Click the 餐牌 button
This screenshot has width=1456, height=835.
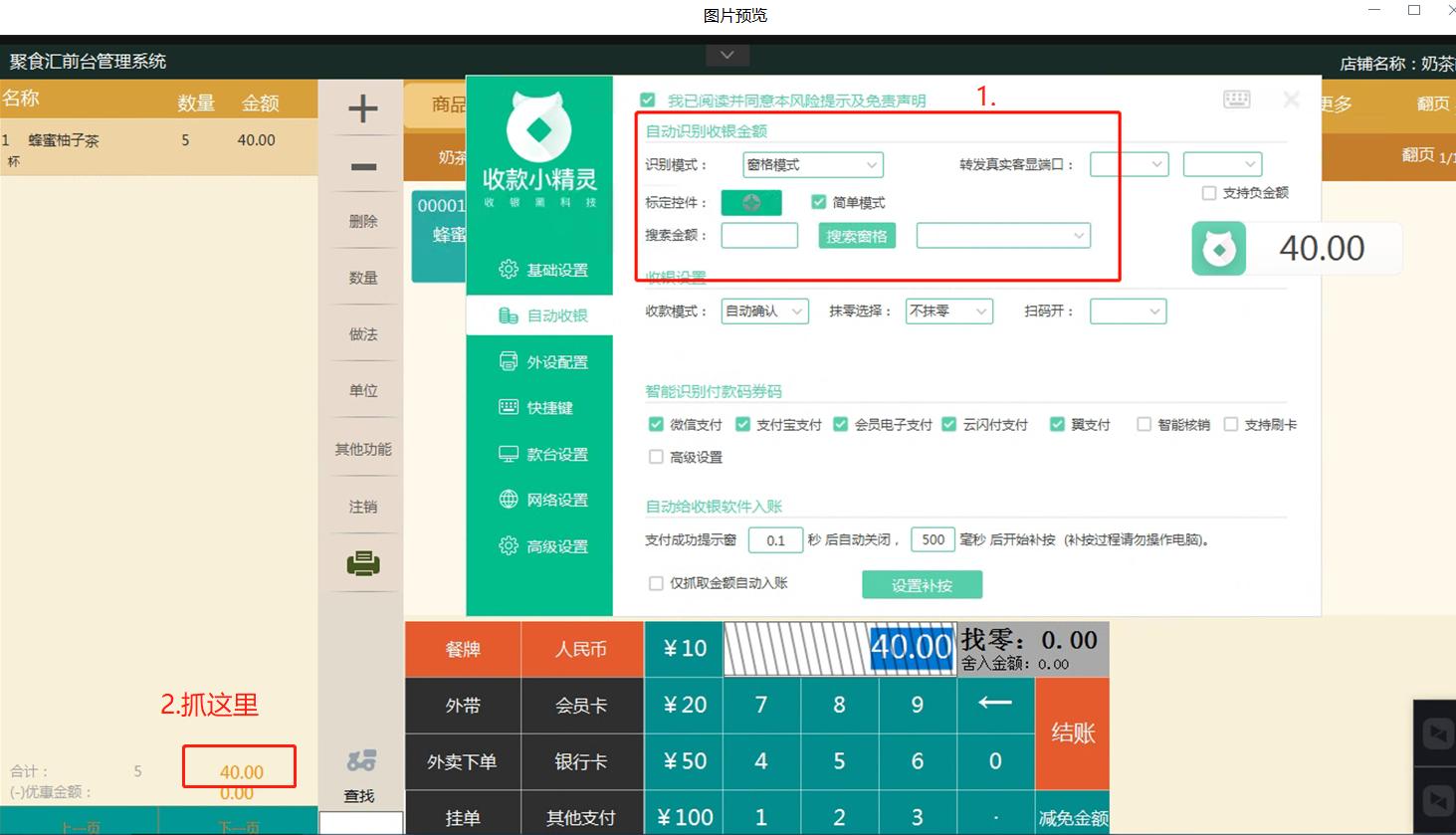tap(463, 649)
